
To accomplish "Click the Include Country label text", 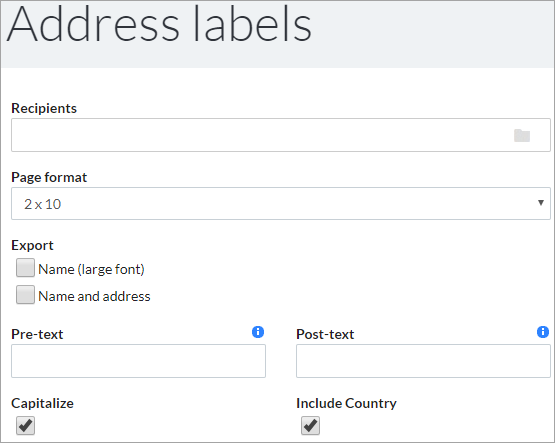I will pos(346,403).
